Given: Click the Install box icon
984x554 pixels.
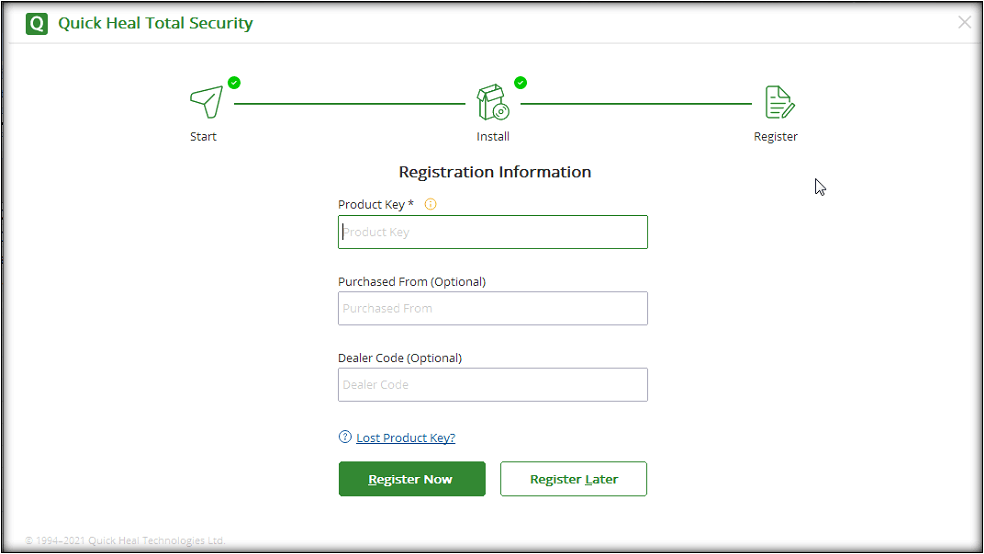Looking at the screenshot, I should coord(493,102).
